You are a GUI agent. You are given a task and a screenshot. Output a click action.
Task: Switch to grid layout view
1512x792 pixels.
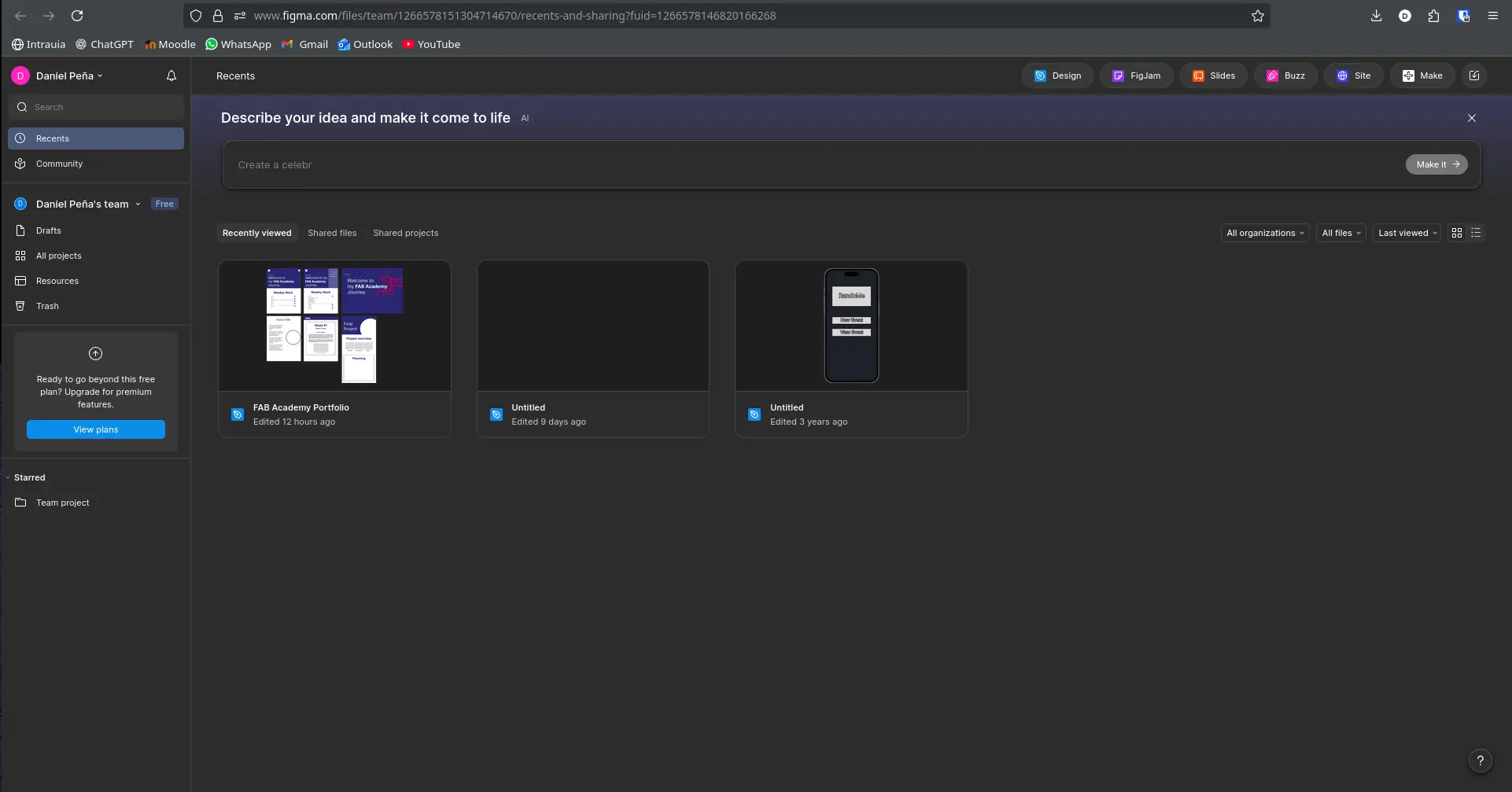point(1456,233)
